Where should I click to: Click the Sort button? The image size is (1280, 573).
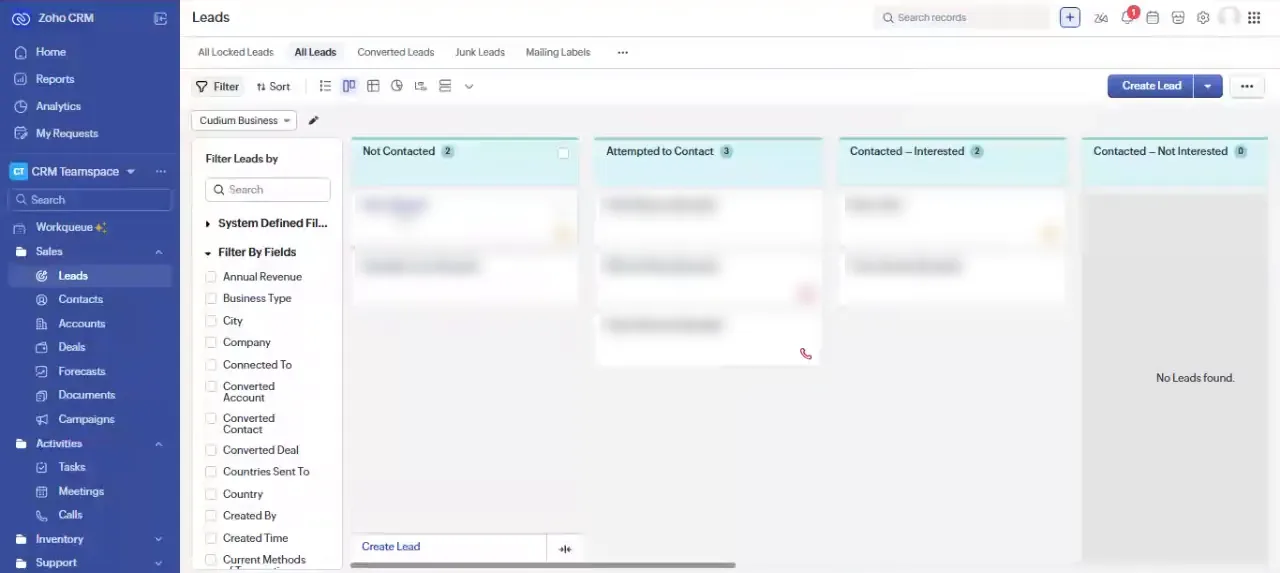pos(273,87)
